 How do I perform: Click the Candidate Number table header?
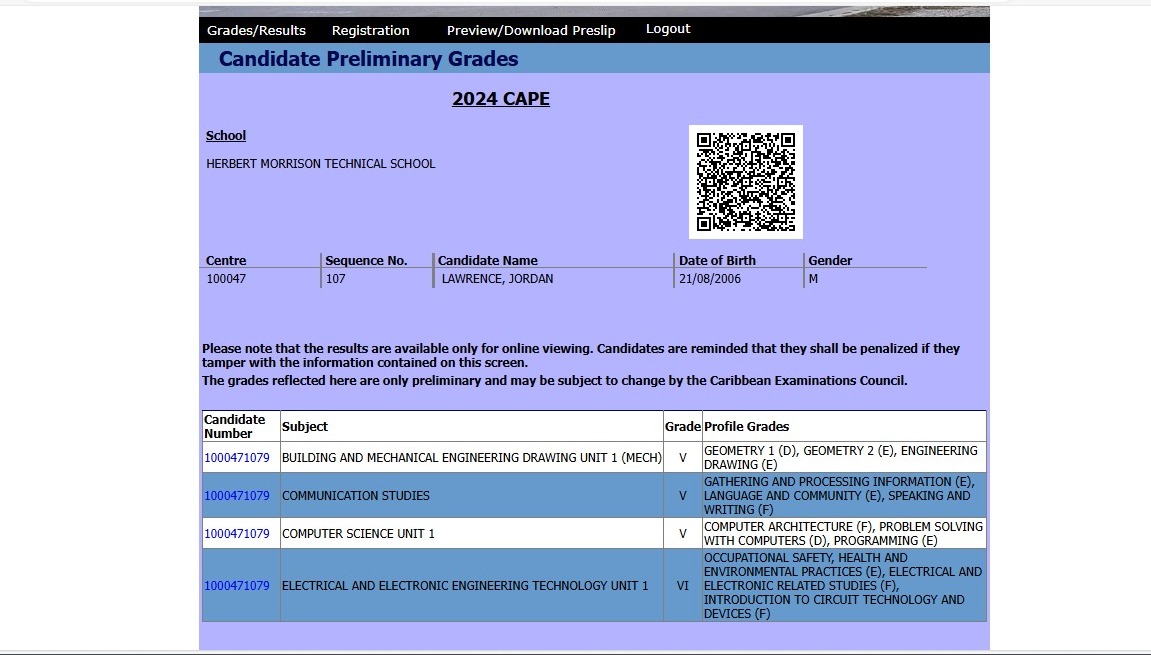tap(235, 427)
